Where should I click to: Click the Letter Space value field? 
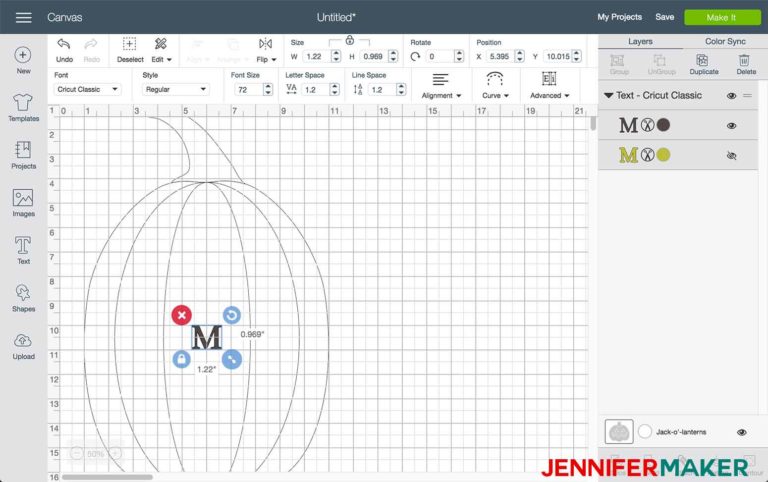(x=315, y=89)
